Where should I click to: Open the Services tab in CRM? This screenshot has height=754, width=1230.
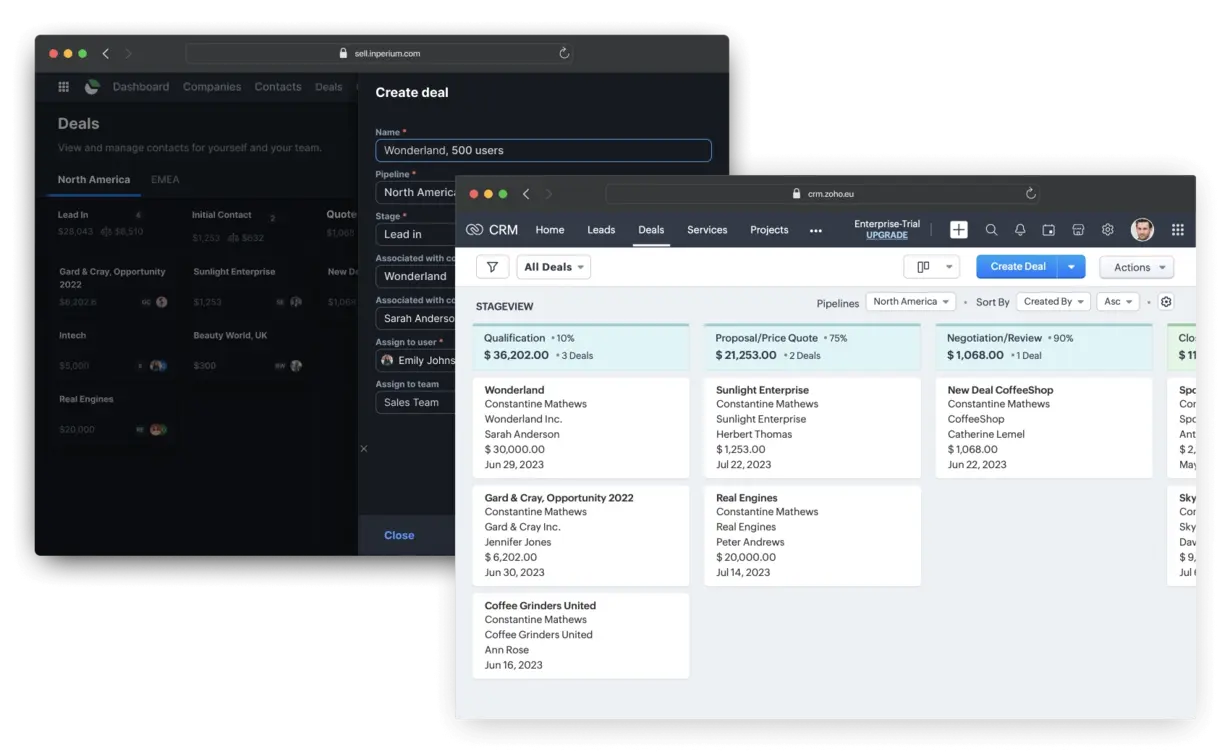(707, 230)
